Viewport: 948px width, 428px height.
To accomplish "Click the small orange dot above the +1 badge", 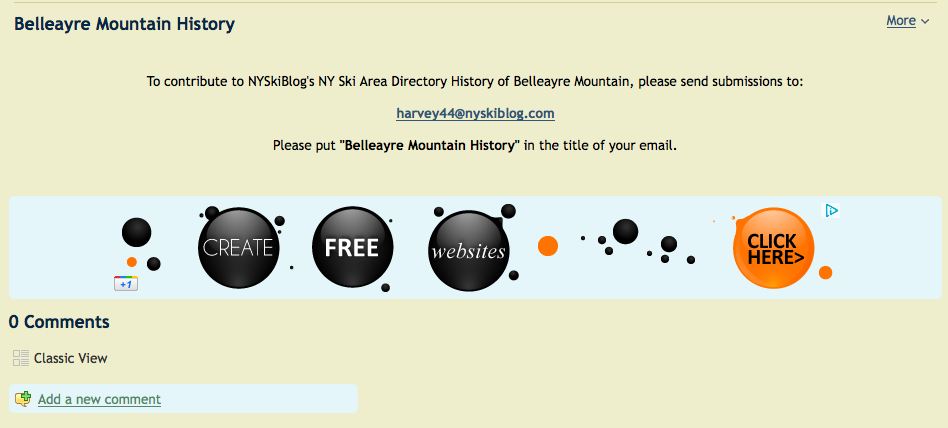I will 131,262.
